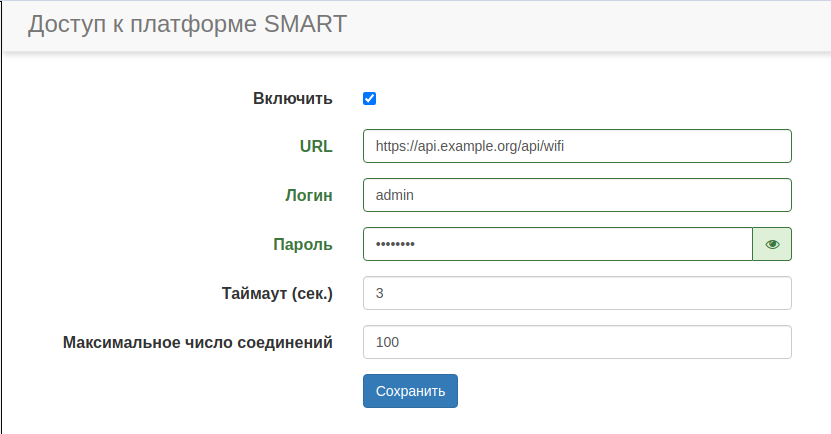Click the Таймаут (сек.) input field

pyautogui.click(x=577, y=293)
